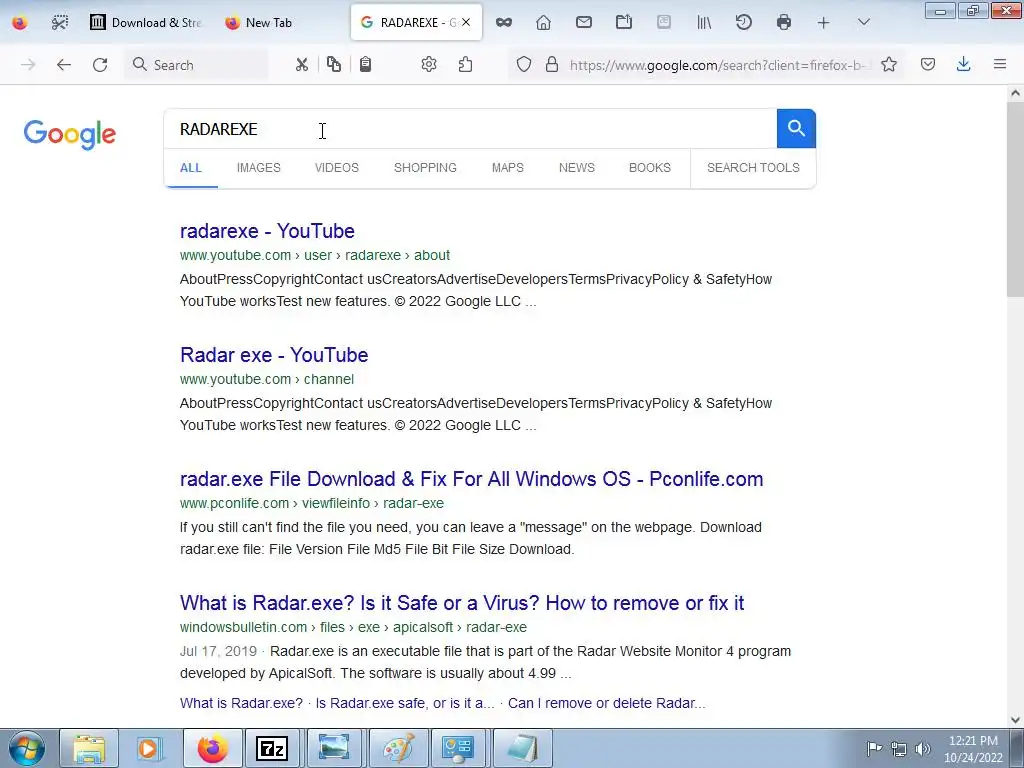This screenshot has width=1024, height=768.
Task: Click the Google logo
Action: click(70, 135)
